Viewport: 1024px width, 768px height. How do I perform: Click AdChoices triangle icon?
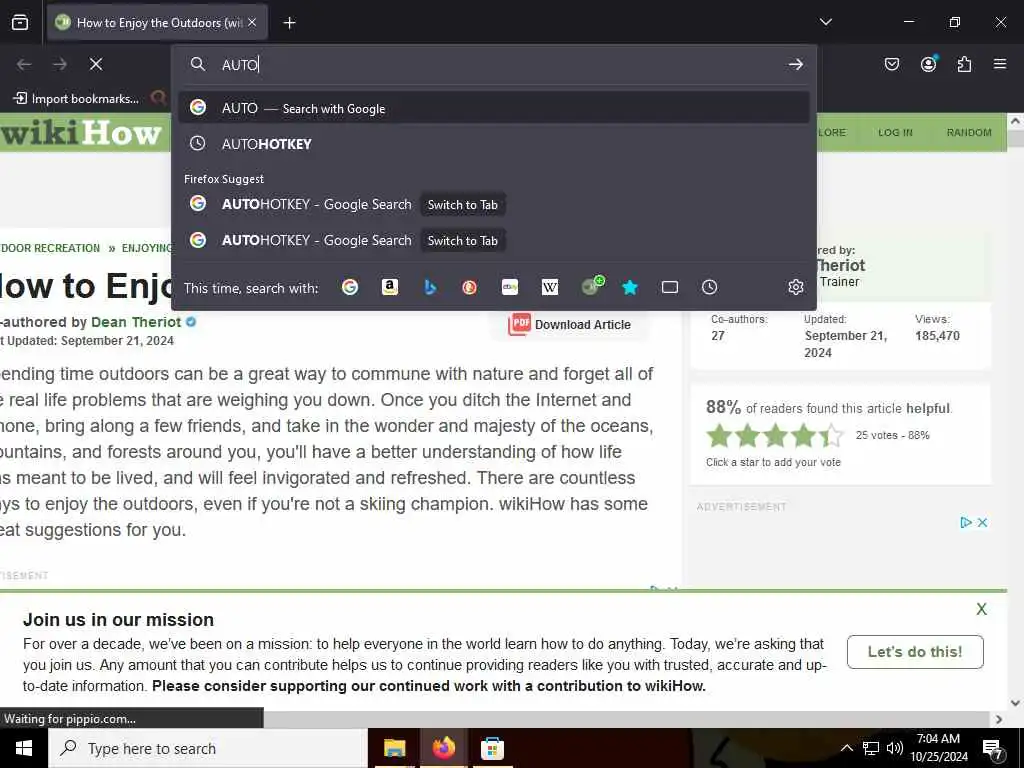click(966, 522)
